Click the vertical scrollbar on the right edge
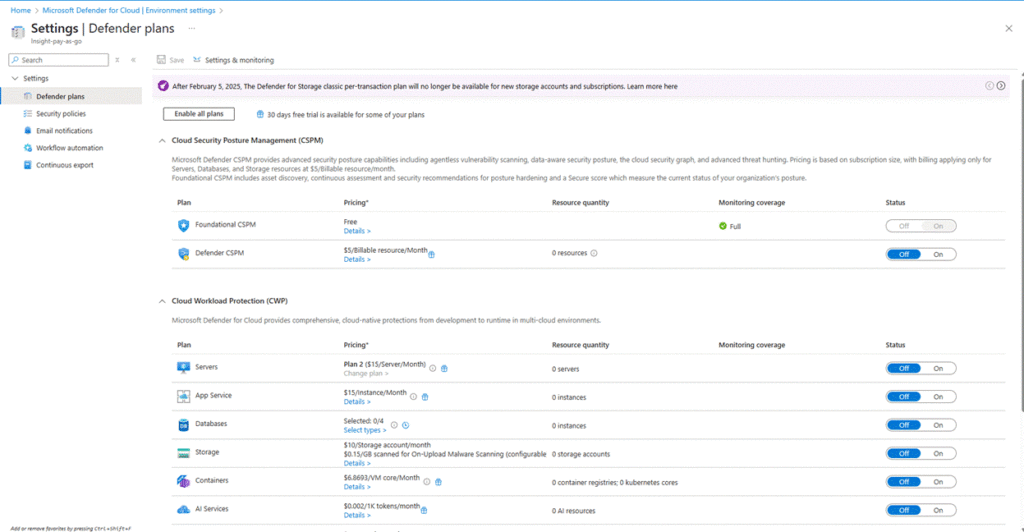Viewport: 1024px width, 532px height. point(1019,250)
